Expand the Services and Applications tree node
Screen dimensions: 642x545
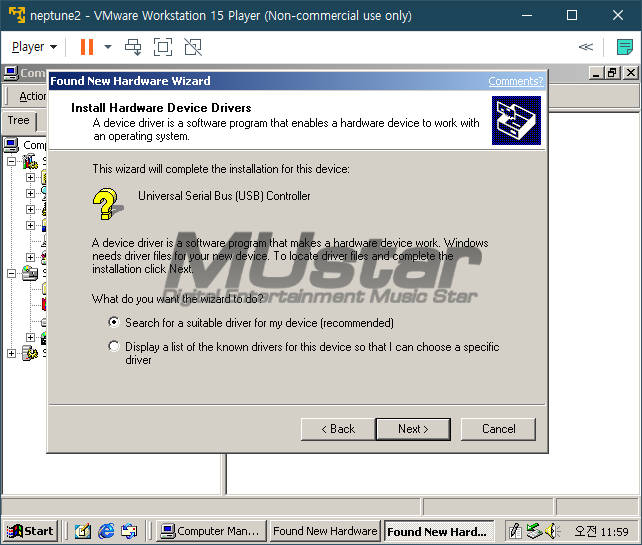(12, 353)
